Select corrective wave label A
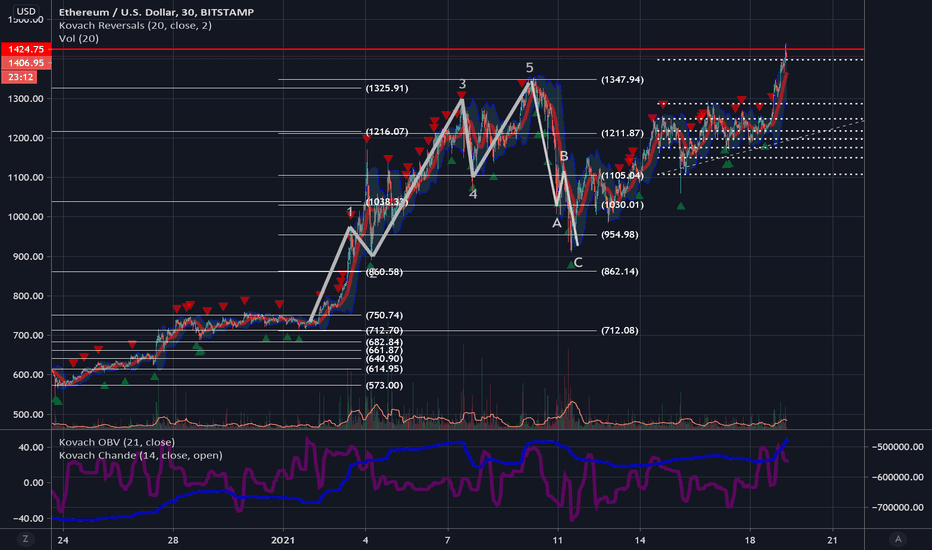This screenshot has width=932, height=550. point(556,223)
